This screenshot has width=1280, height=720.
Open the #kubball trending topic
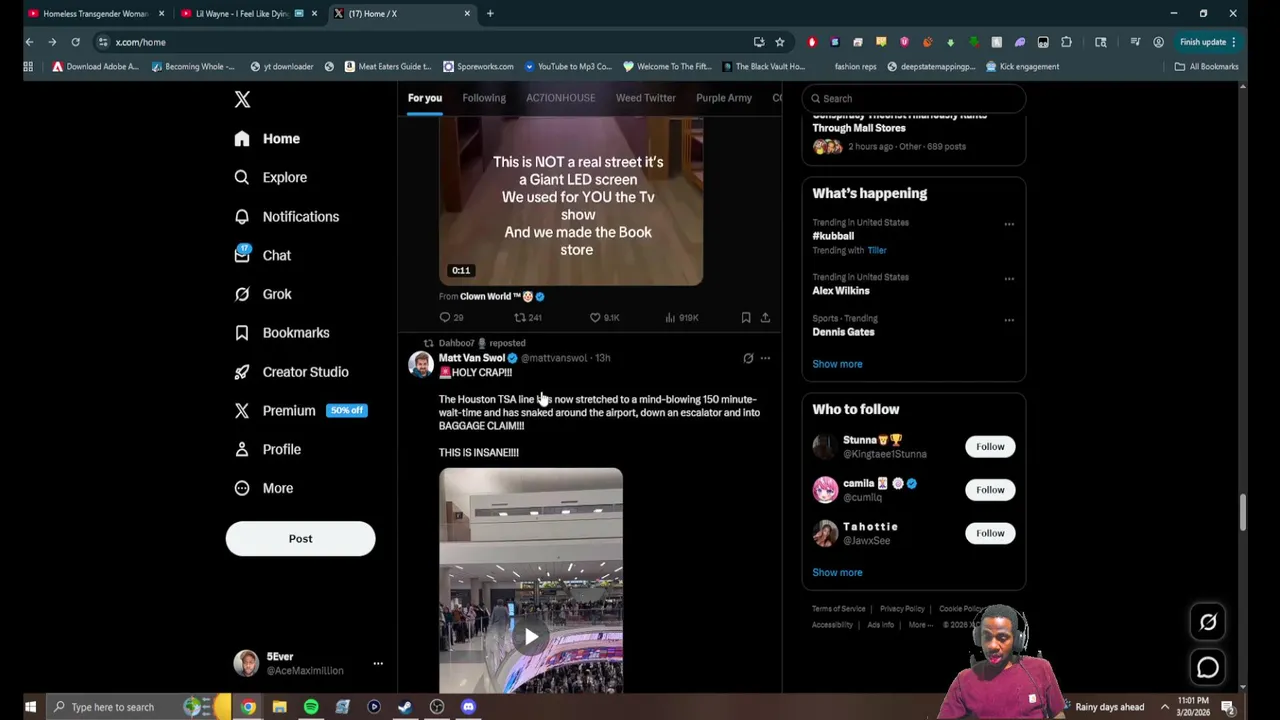833,236
